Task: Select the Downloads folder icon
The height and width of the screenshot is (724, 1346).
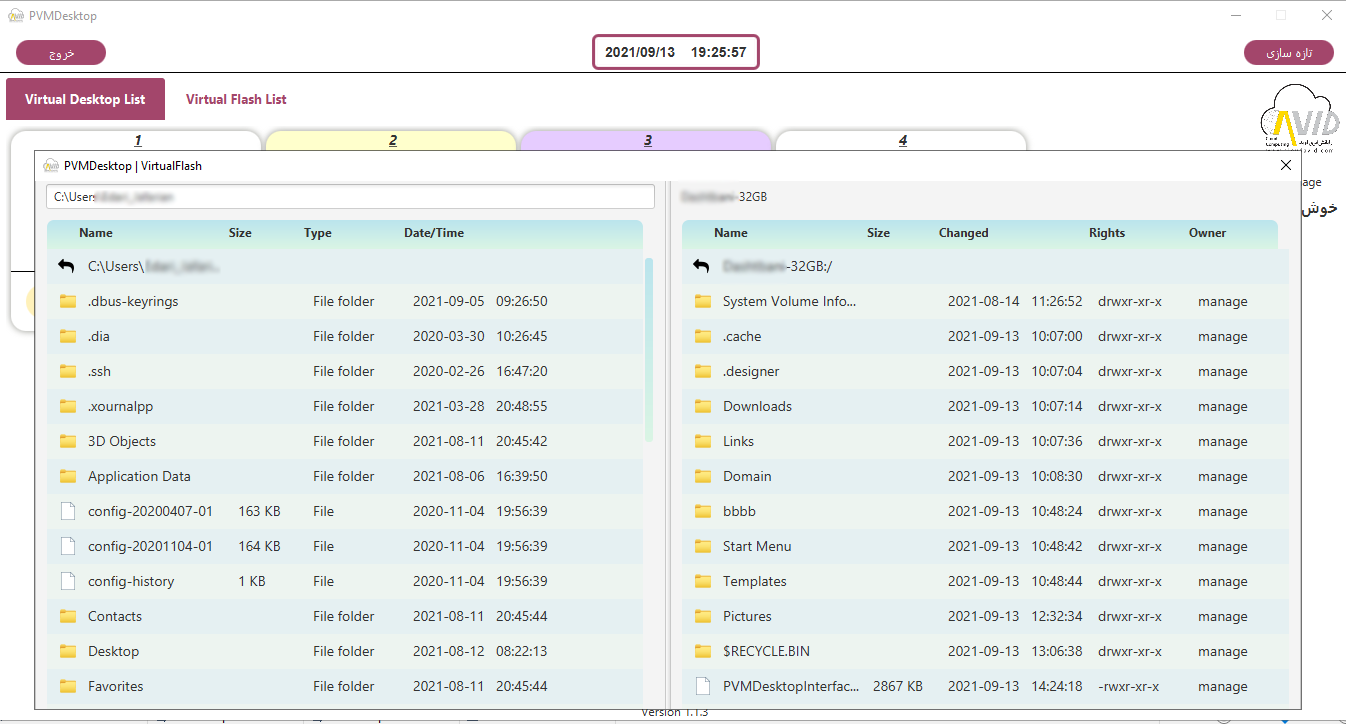Action: [703, 406]
